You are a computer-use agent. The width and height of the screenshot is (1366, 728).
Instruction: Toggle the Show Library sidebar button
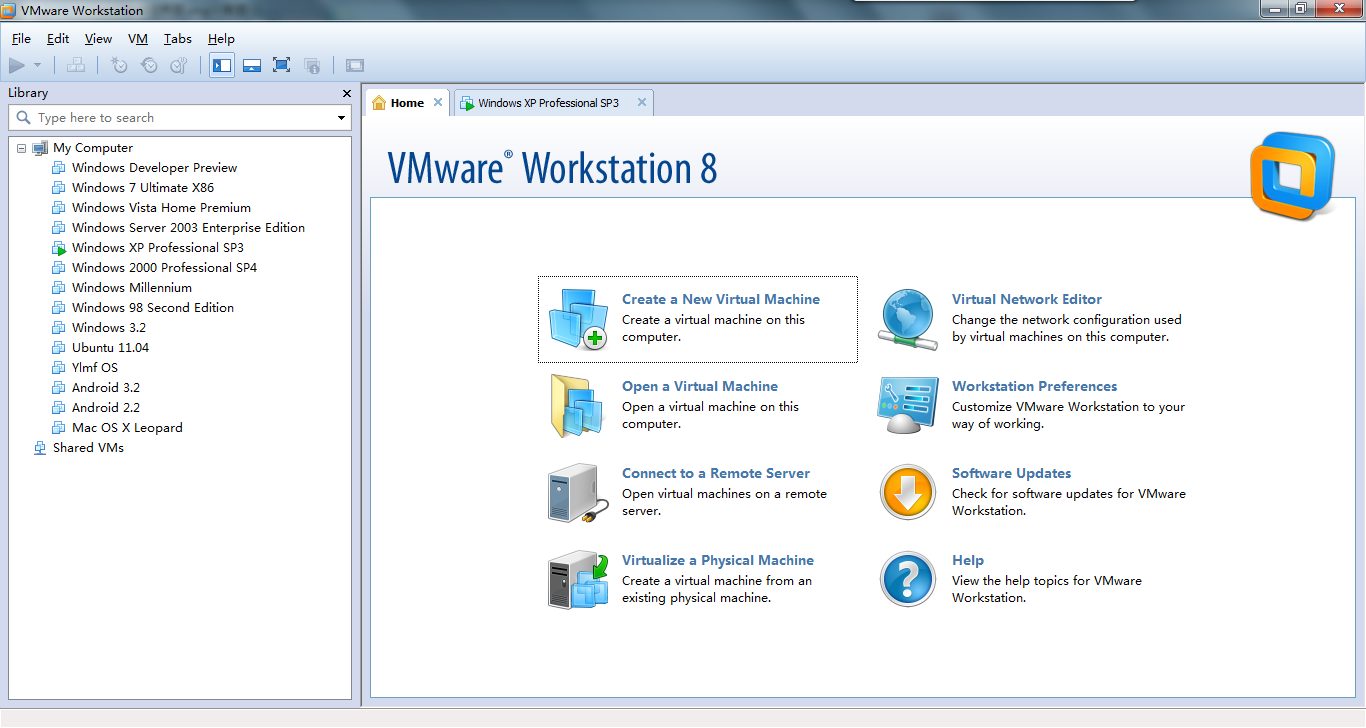(222, 65)
